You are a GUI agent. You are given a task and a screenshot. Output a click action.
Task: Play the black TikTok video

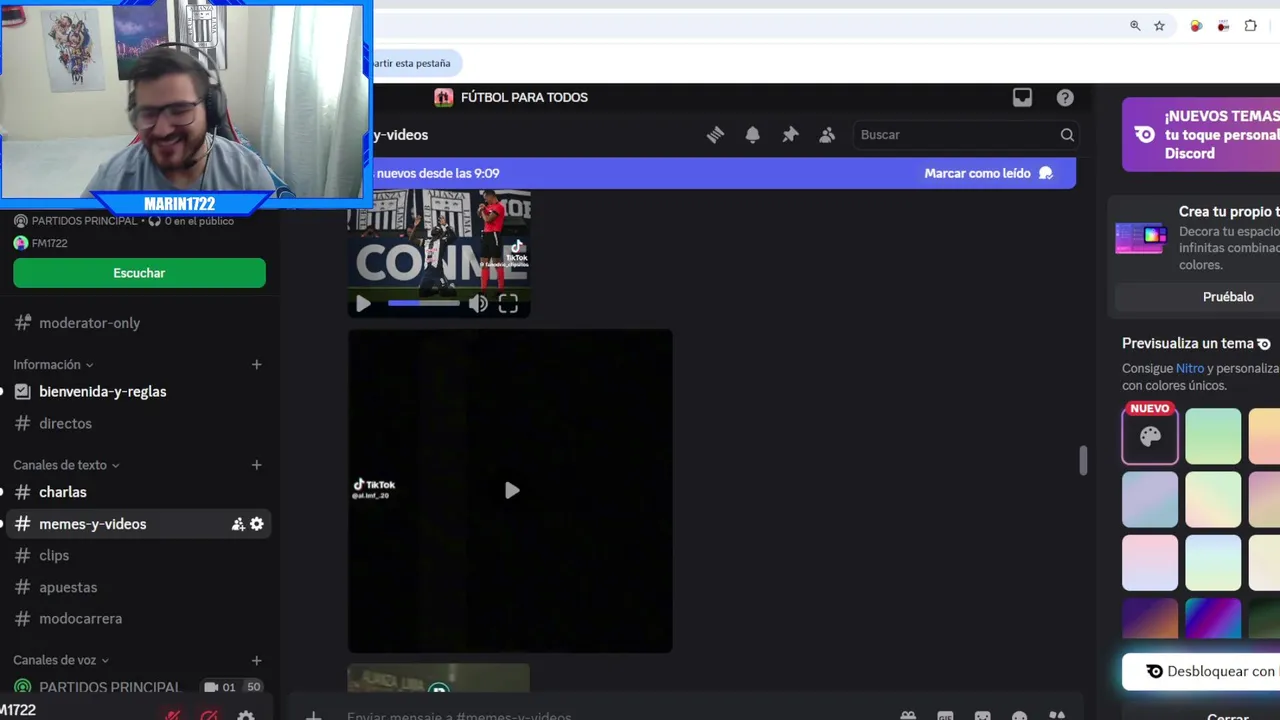pos(511,491)
